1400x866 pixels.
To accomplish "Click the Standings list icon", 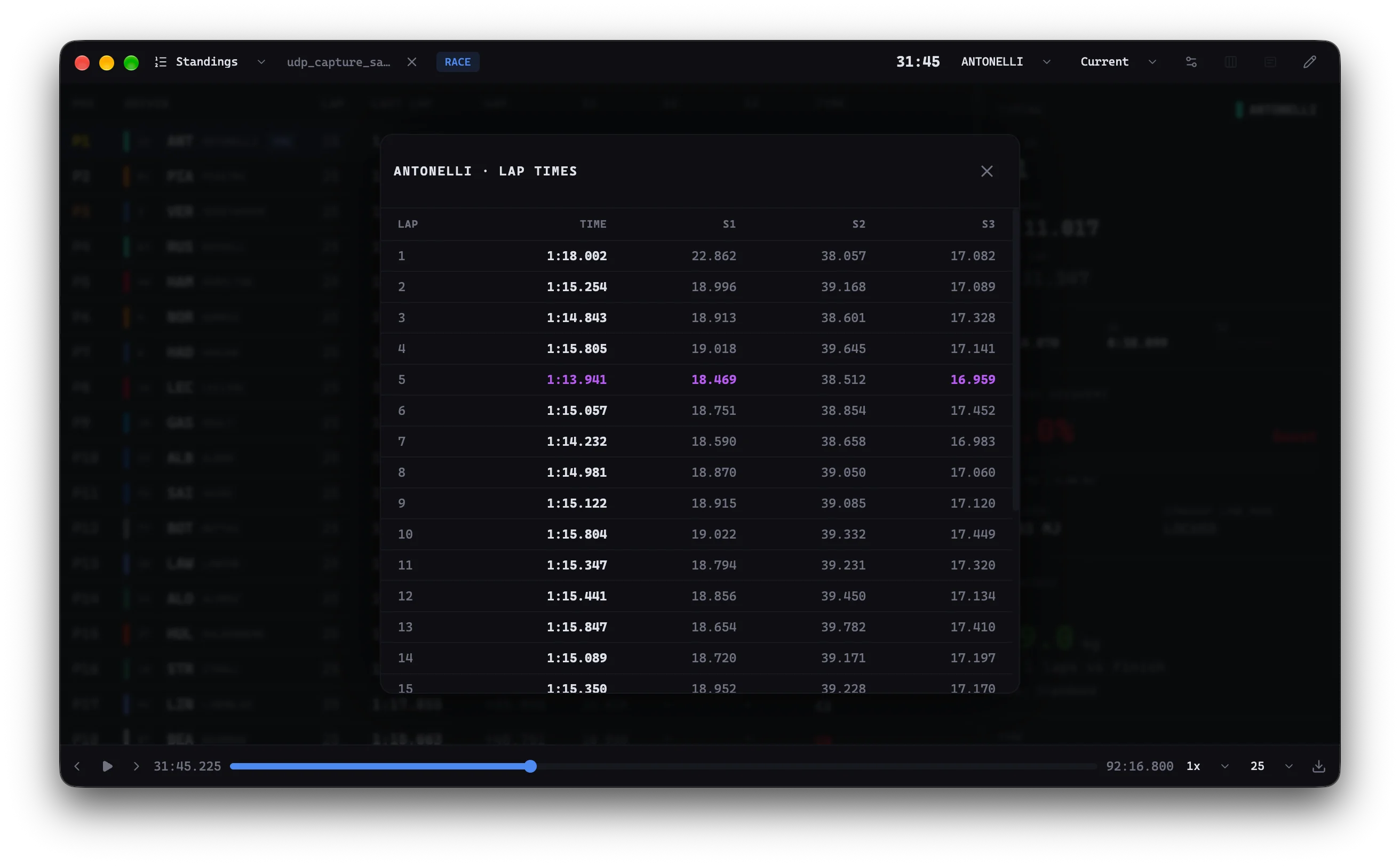I will [161, 62].
